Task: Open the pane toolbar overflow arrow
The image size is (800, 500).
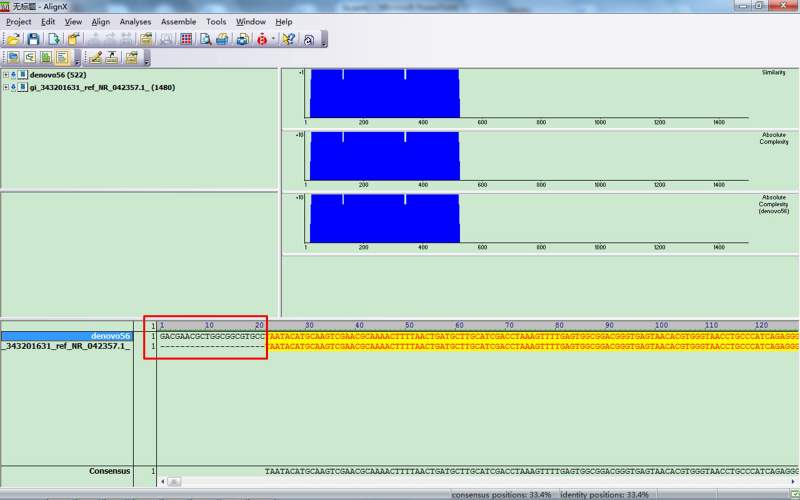Action: 77,58
